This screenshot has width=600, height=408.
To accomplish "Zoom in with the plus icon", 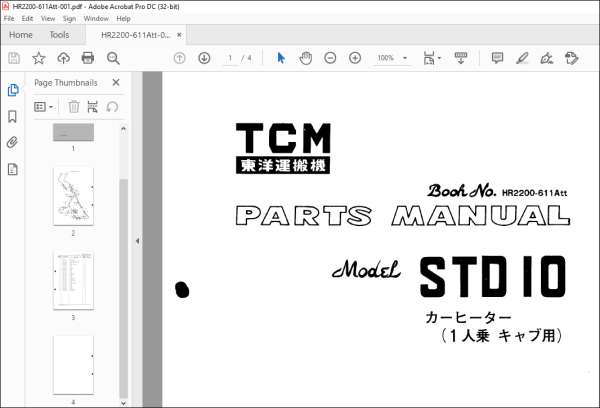I will coord(355,58).
